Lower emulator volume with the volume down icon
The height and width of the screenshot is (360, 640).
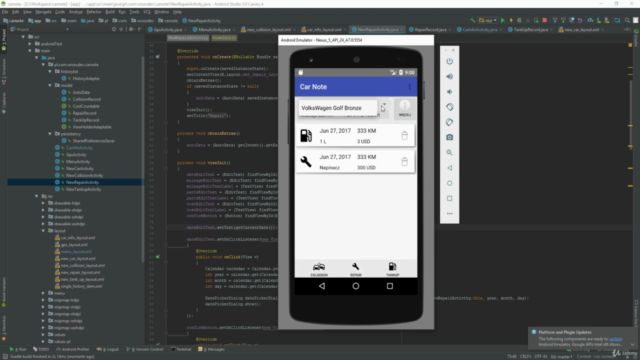pyautogui.click(x=449, y=92)
